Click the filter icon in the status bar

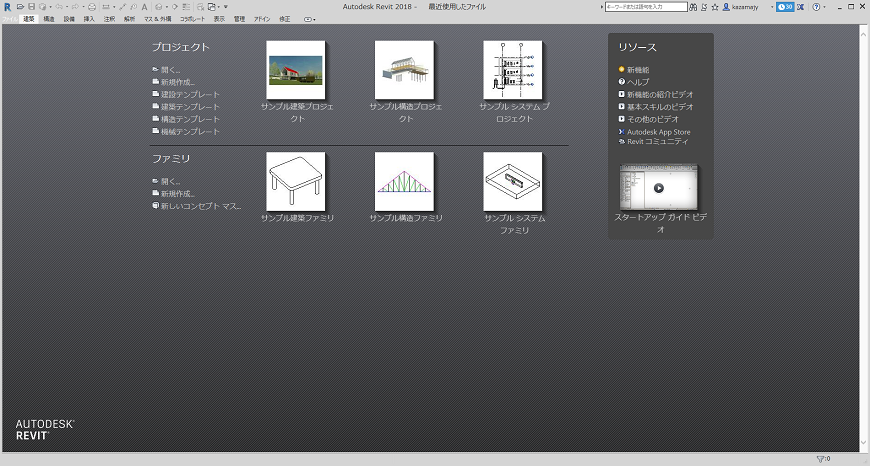click(x=820, y=459)
